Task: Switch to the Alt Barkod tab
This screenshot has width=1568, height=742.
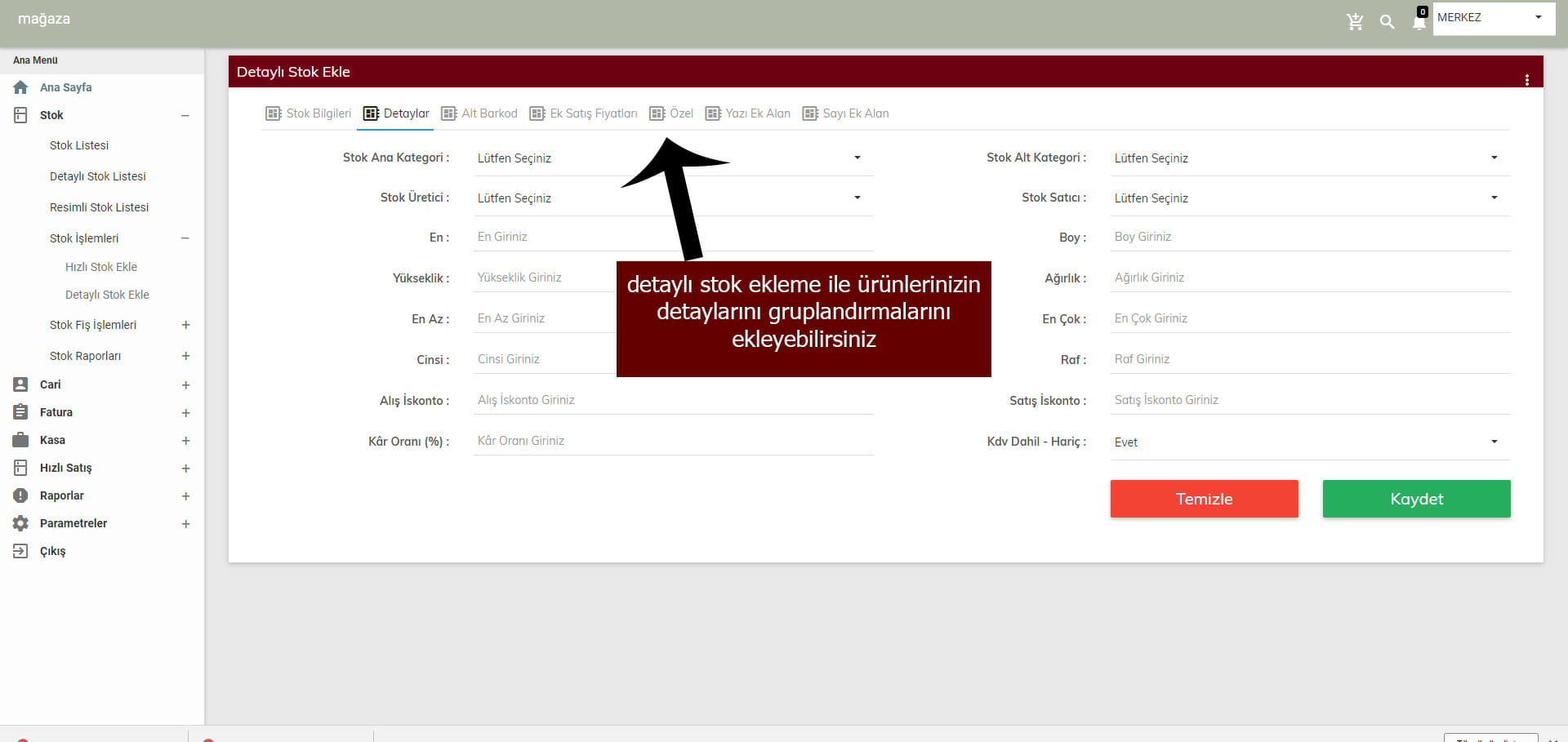Action: click(x=479, y=113)
